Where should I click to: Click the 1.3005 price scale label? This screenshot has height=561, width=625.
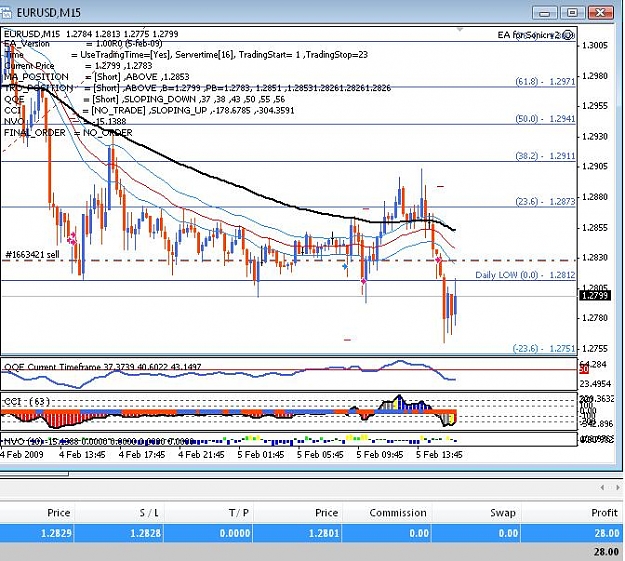[595, 45]
